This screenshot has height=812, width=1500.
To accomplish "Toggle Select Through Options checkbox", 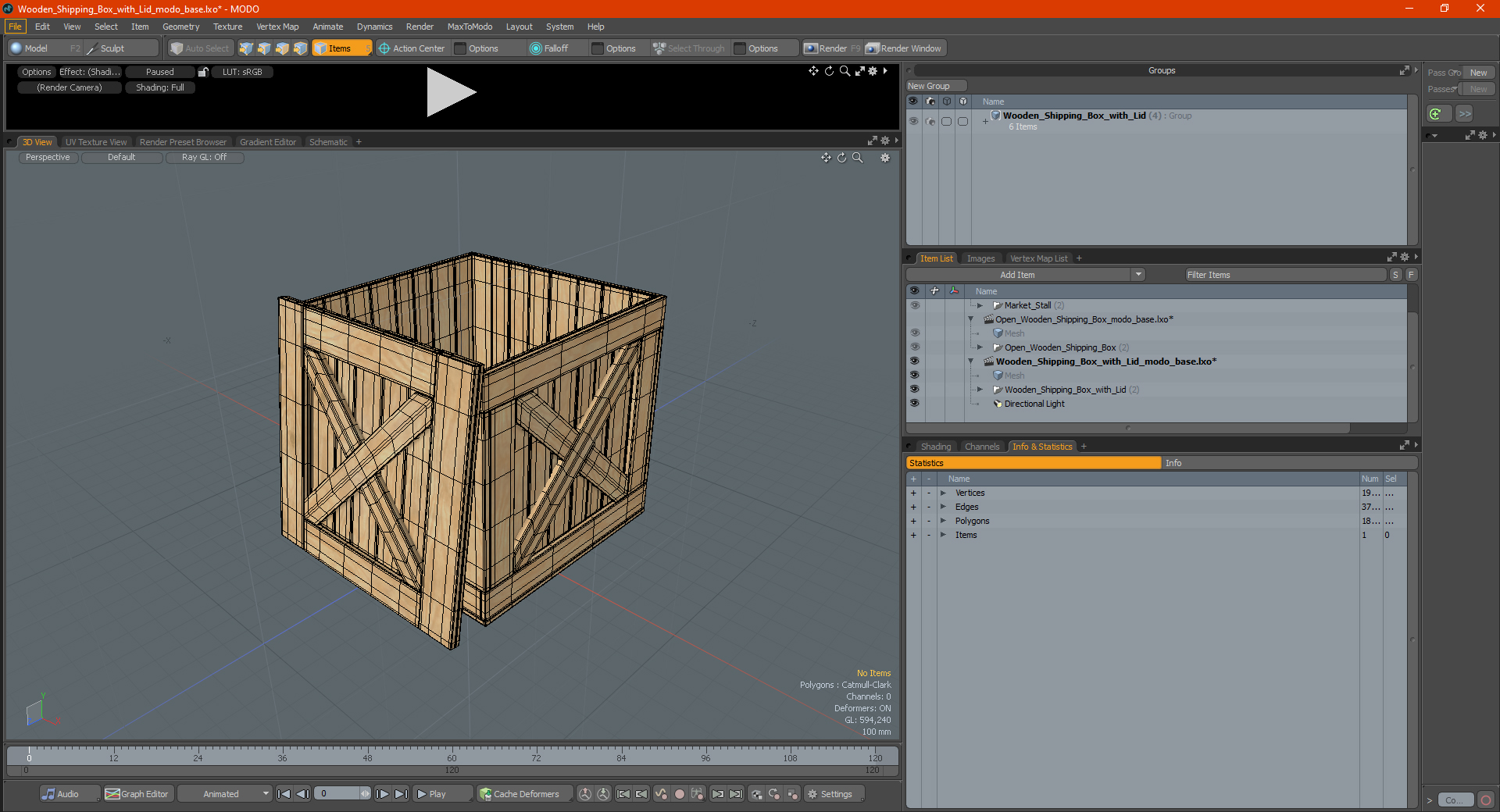I will 740,48.
